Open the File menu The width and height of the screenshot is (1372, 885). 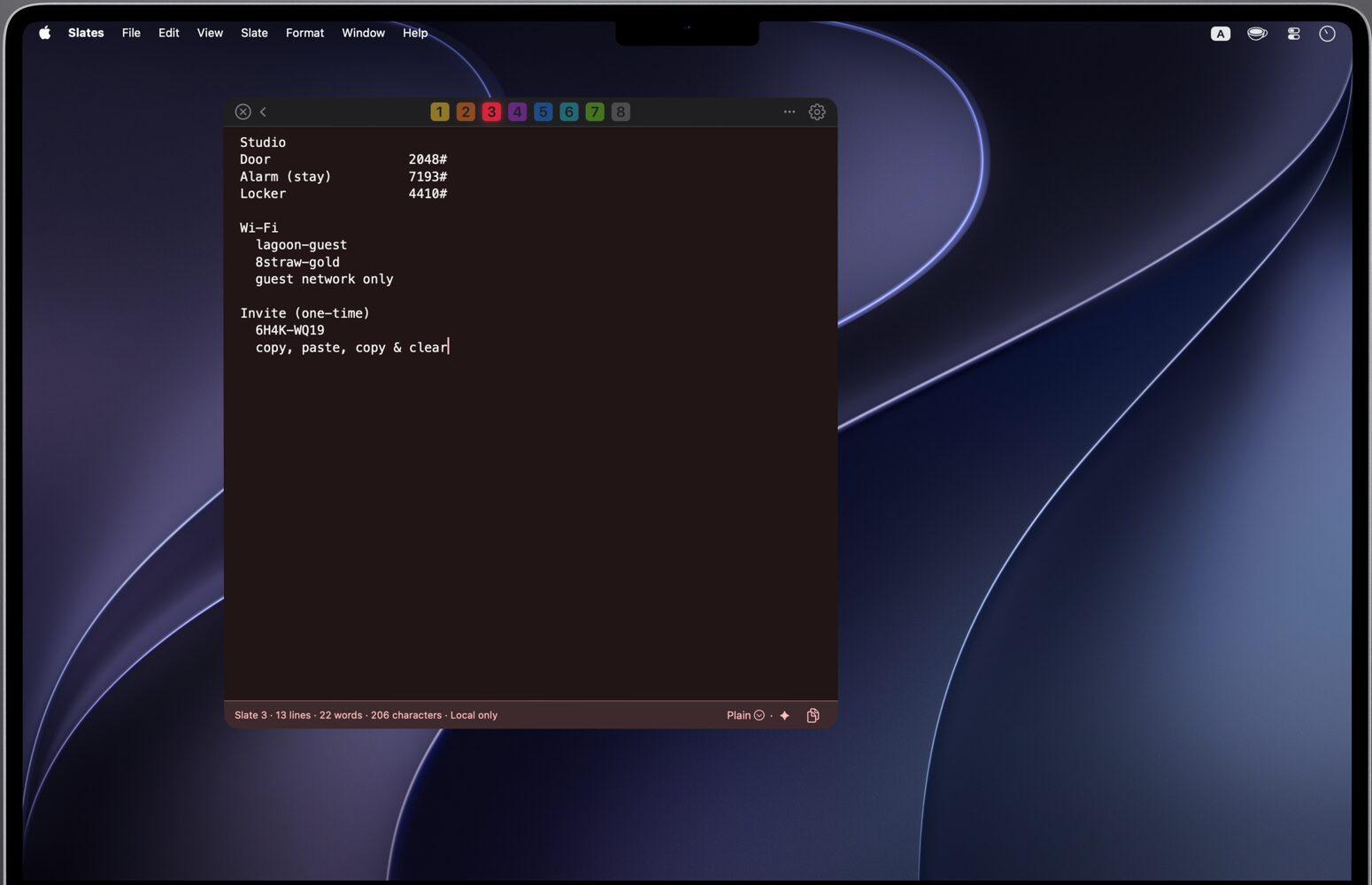coord(131,33)
